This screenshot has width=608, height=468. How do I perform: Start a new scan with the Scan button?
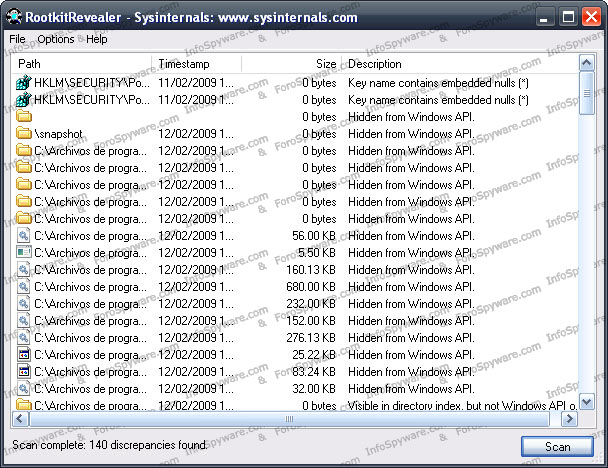[x=557, y=447]
